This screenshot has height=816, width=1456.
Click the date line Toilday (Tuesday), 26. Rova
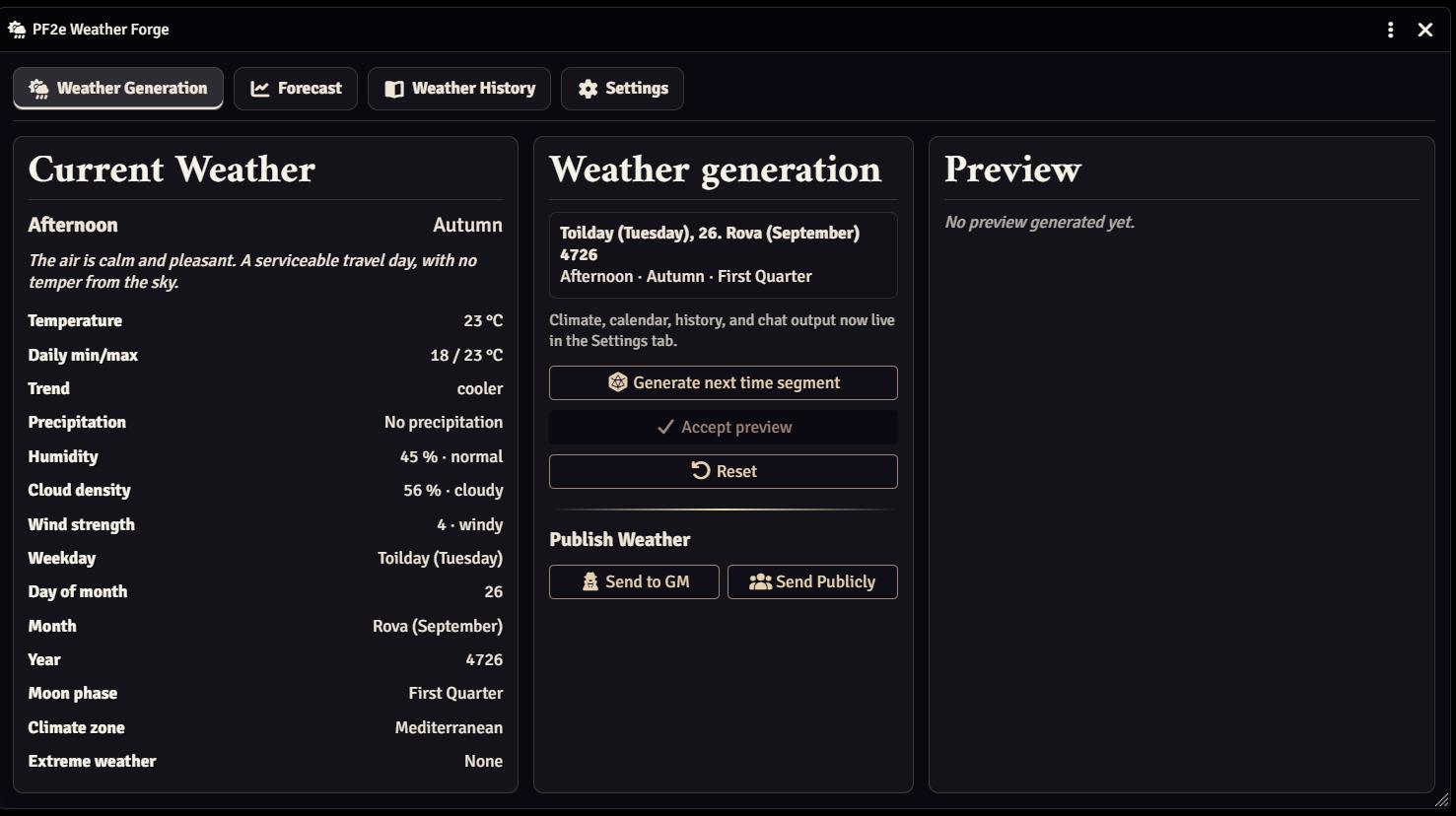pos(710,243)
